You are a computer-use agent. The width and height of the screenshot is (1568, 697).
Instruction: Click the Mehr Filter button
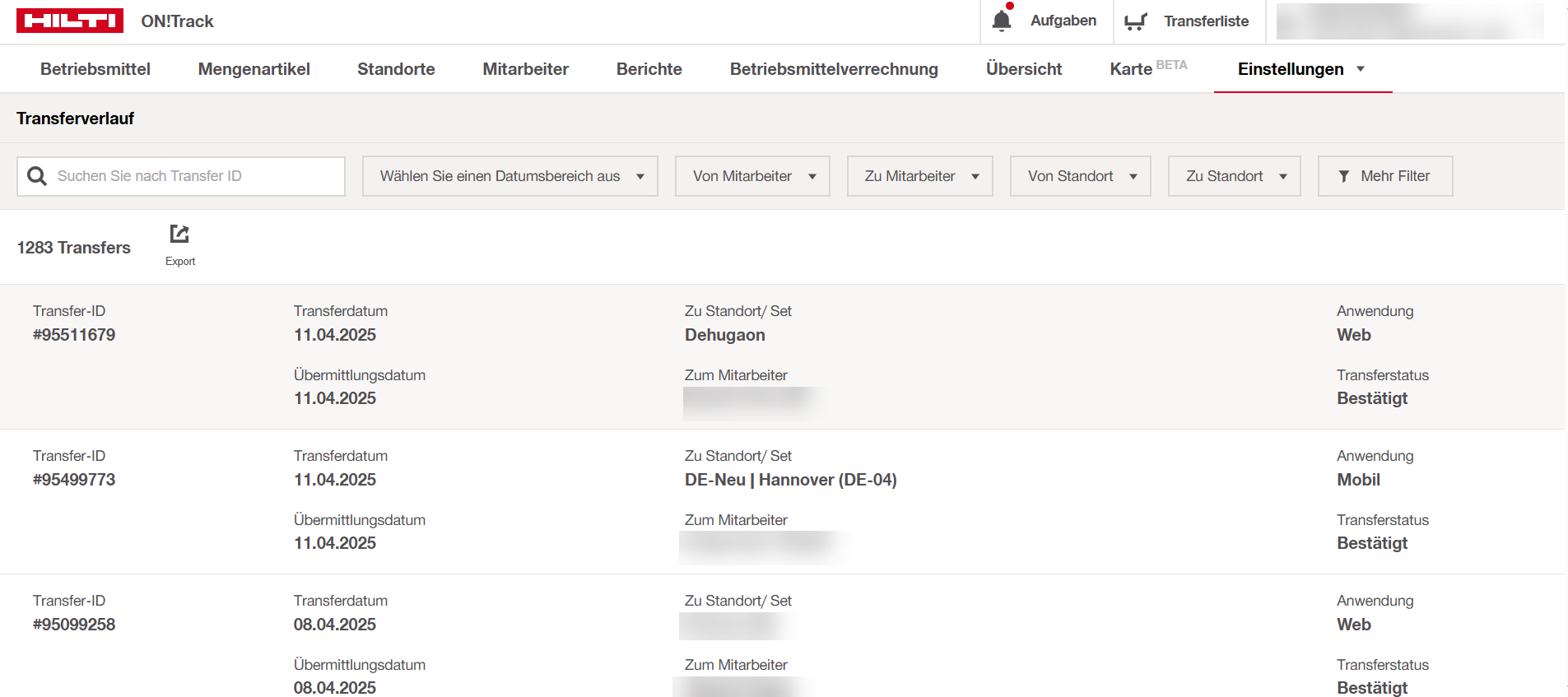[1385, 176]
